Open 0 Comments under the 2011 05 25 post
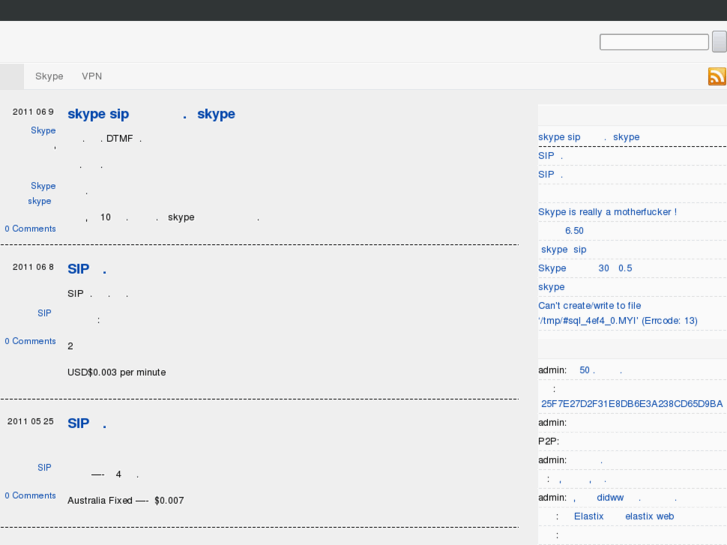Image resolution: width=727 pixels, height=545 pixels. pyautogui.click(x=30, y=495)
